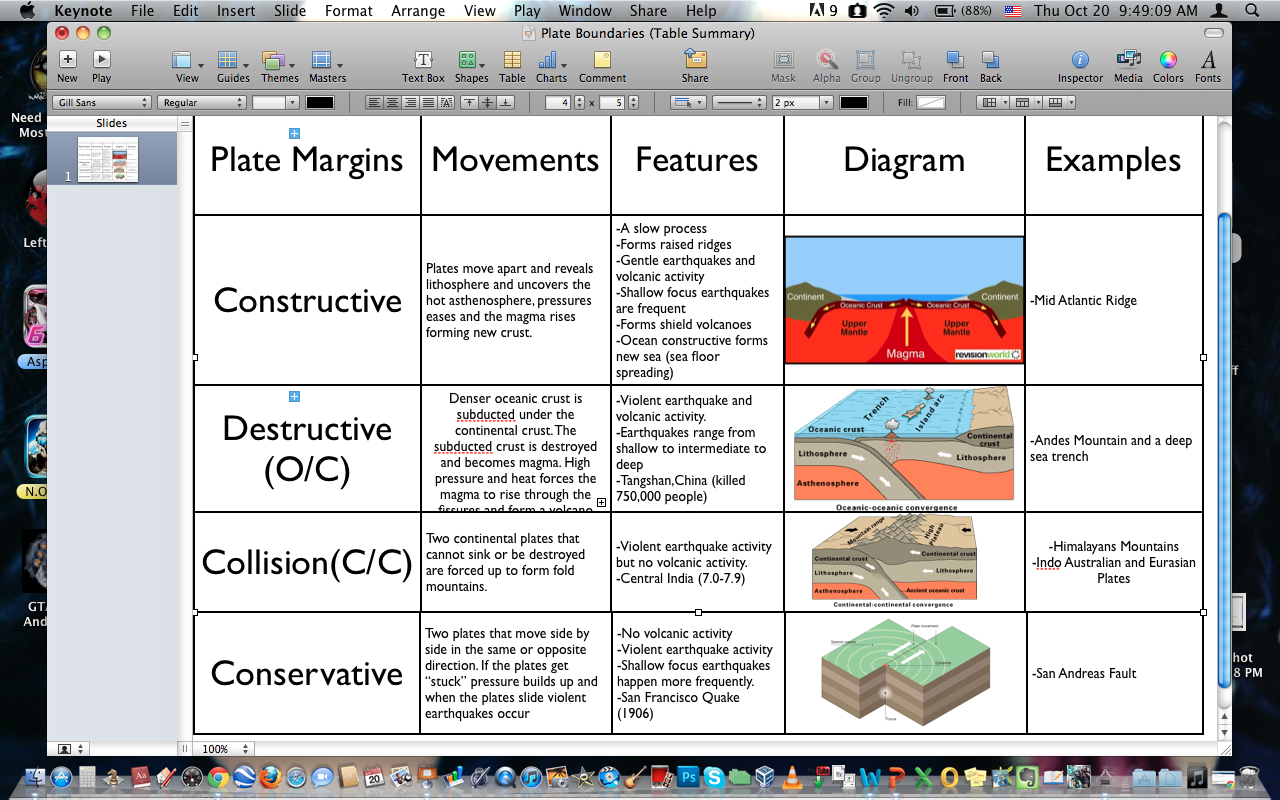Open the Themes chooser
The width and height of the screenshot is (1280, 800).
coord(279,66)
